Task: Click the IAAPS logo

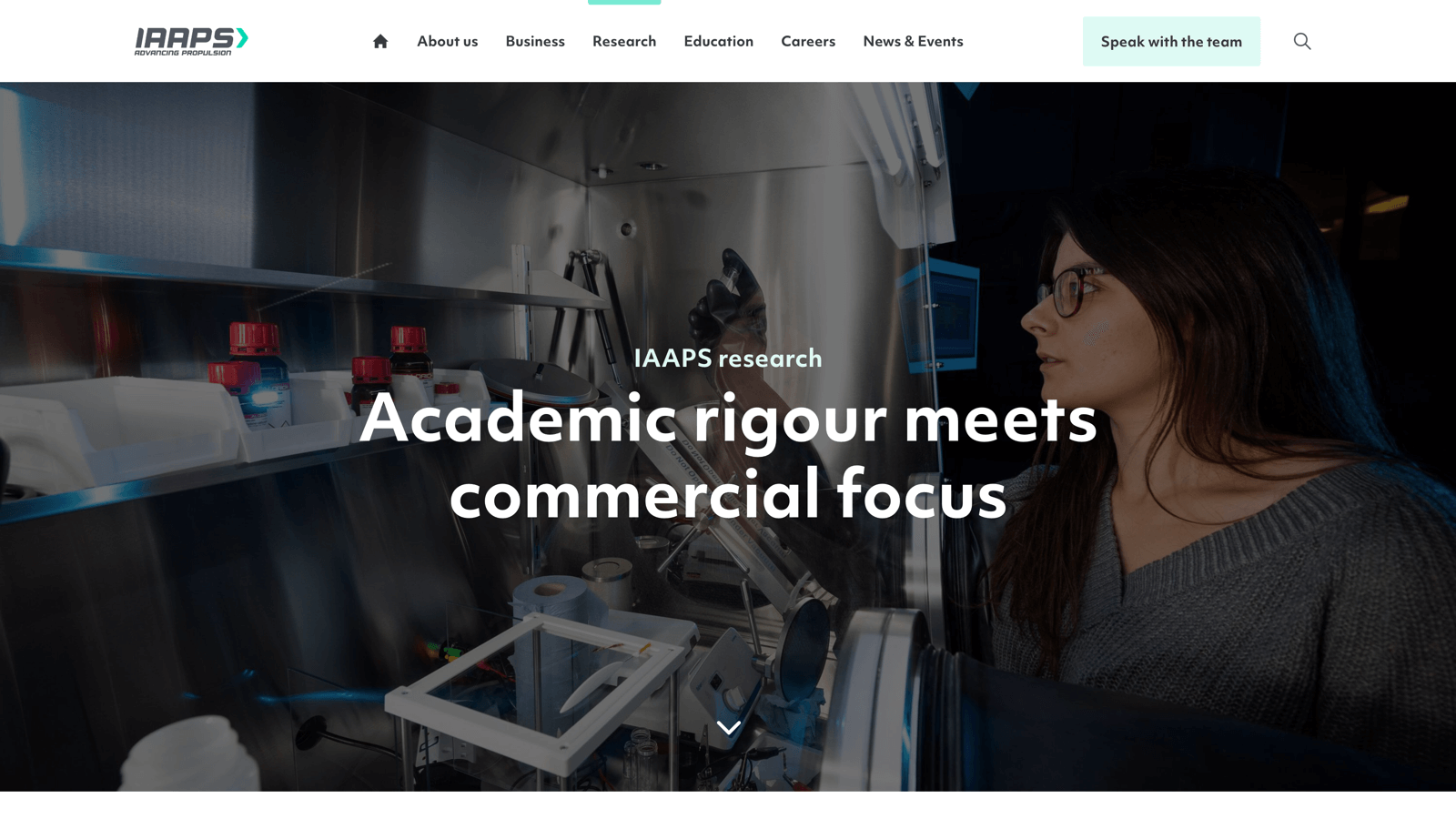Action: 191,41
